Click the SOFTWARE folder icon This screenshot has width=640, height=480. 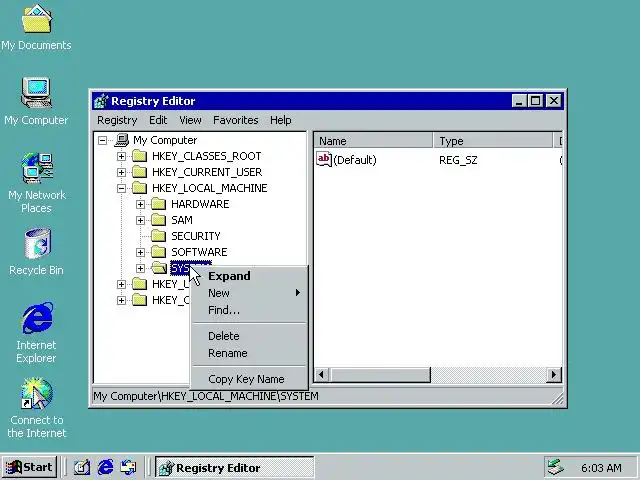(159, 252)
